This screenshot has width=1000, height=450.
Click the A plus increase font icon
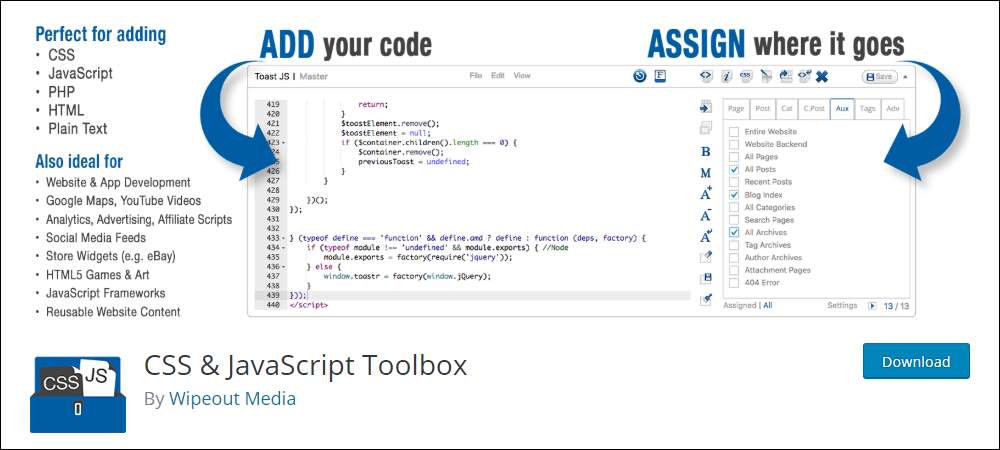705,194
